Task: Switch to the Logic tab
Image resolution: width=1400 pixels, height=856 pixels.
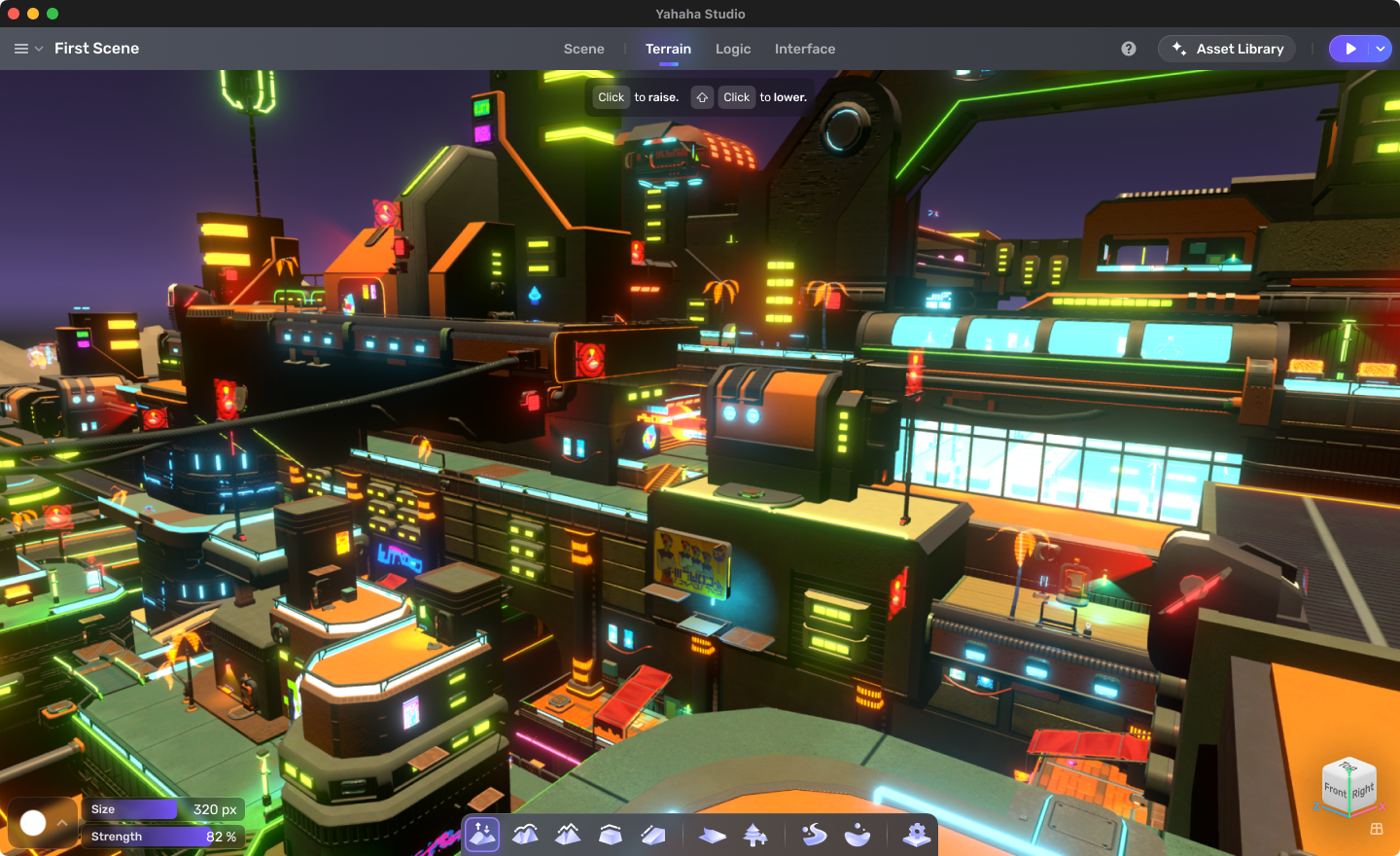Action: point(733,48)
